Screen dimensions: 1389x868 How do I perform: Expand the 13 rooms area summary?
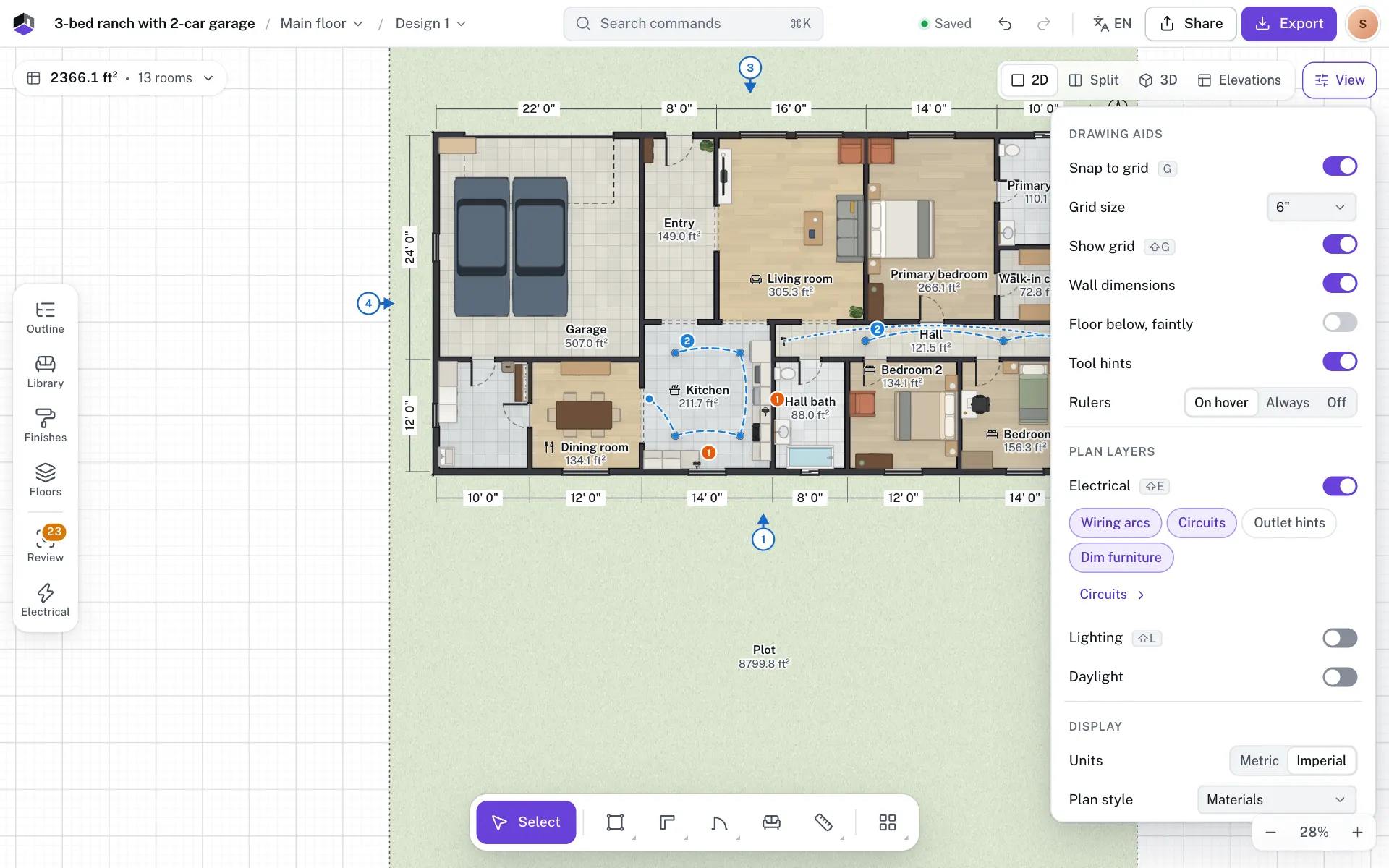[x=120, y=78]
